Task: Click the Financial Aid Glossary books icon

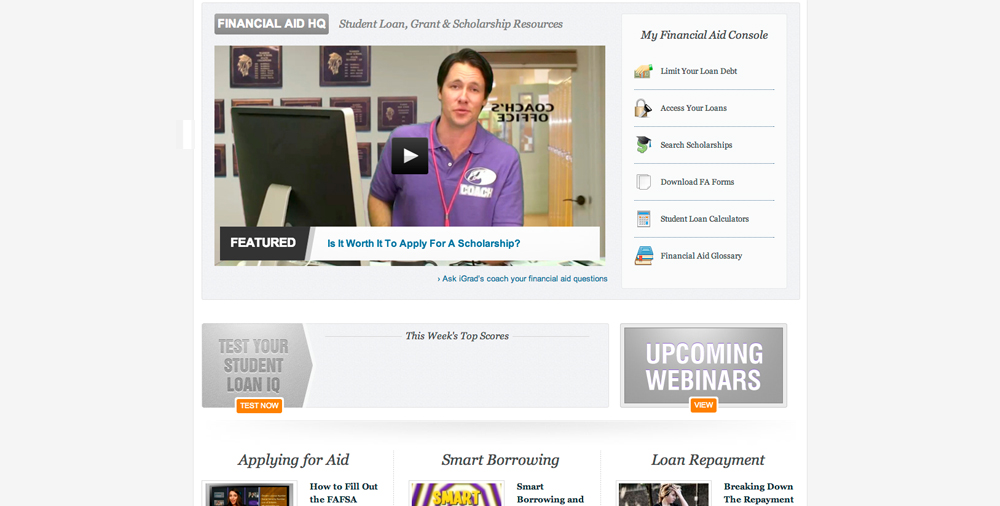Action: click(x=643, y=256)
